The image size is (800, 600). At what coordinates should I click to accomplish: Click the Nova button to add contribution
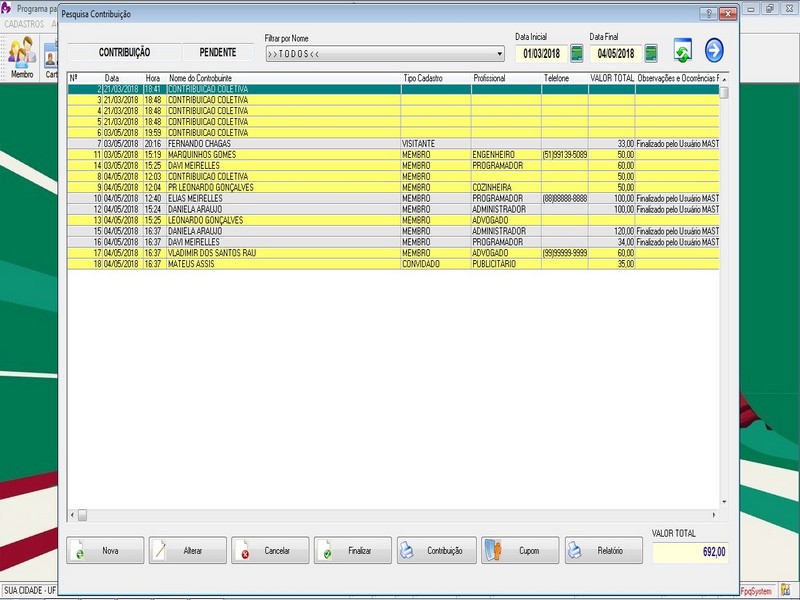tap(105, 551)
